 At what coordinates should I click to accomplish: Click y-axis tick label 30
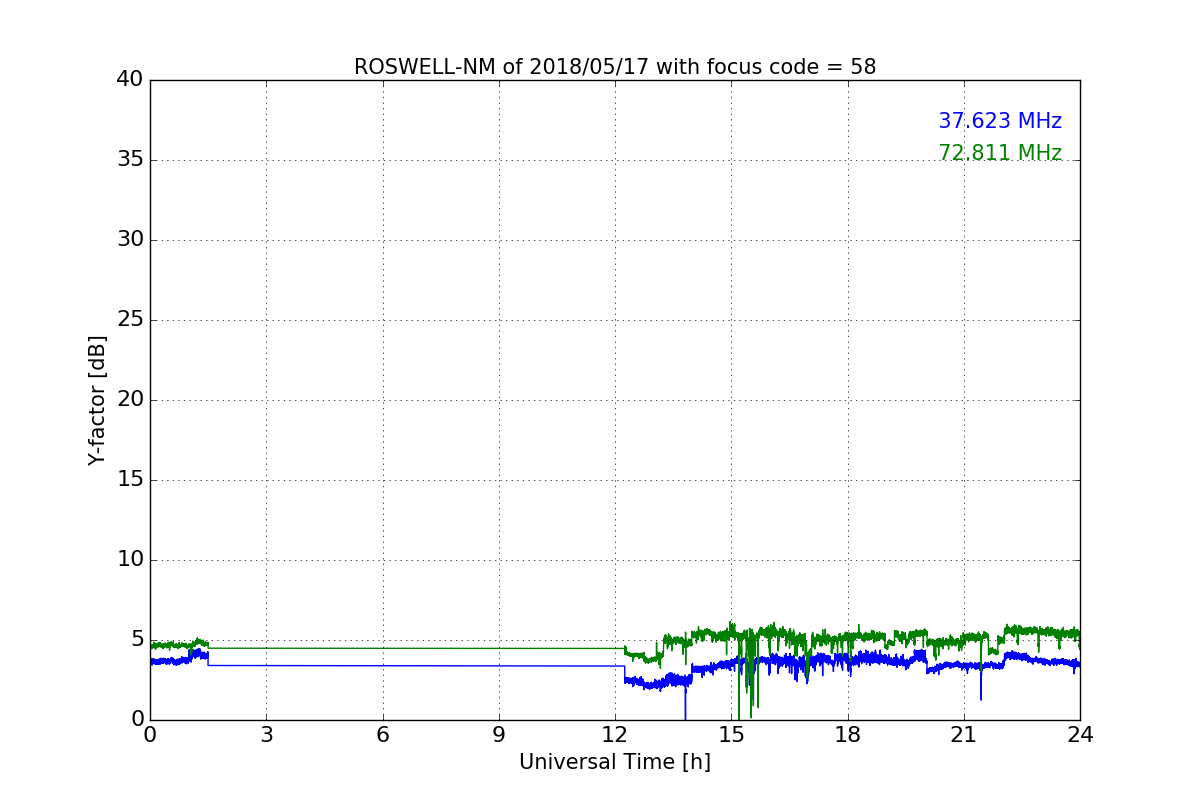coord(130,239)
